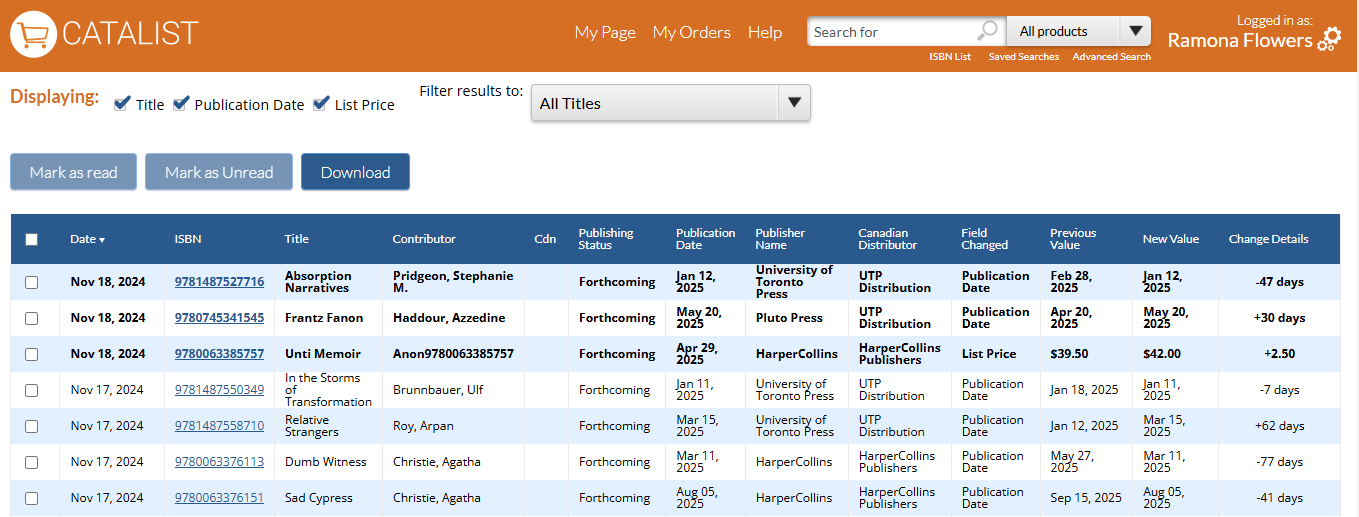Open ISBN link 9781487558710
The height and width of the screenshot is (517, 1359).
(219, 426)
